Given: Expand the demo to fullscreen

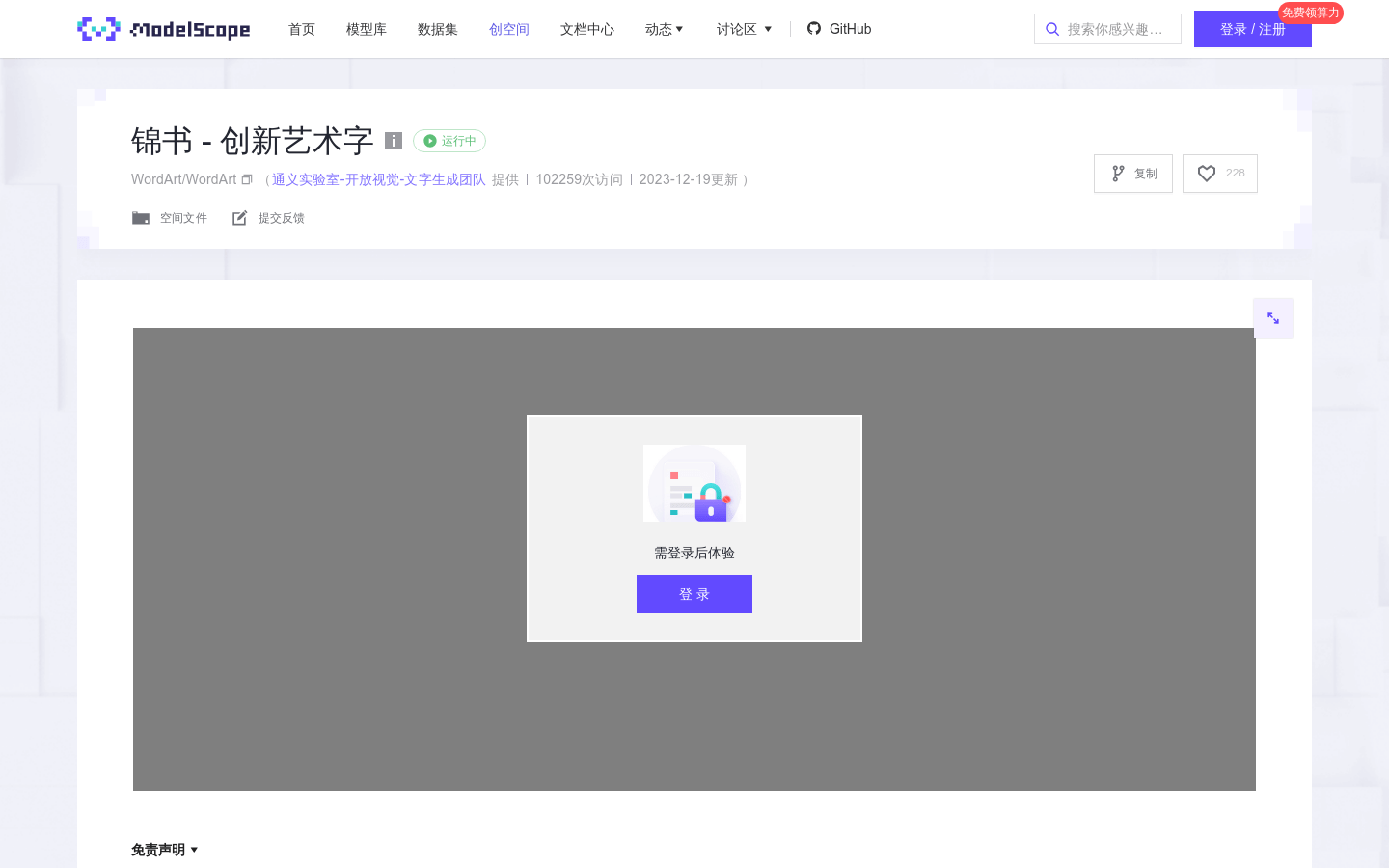Looking at the screenshot, I should click(x=1273, y=317).
